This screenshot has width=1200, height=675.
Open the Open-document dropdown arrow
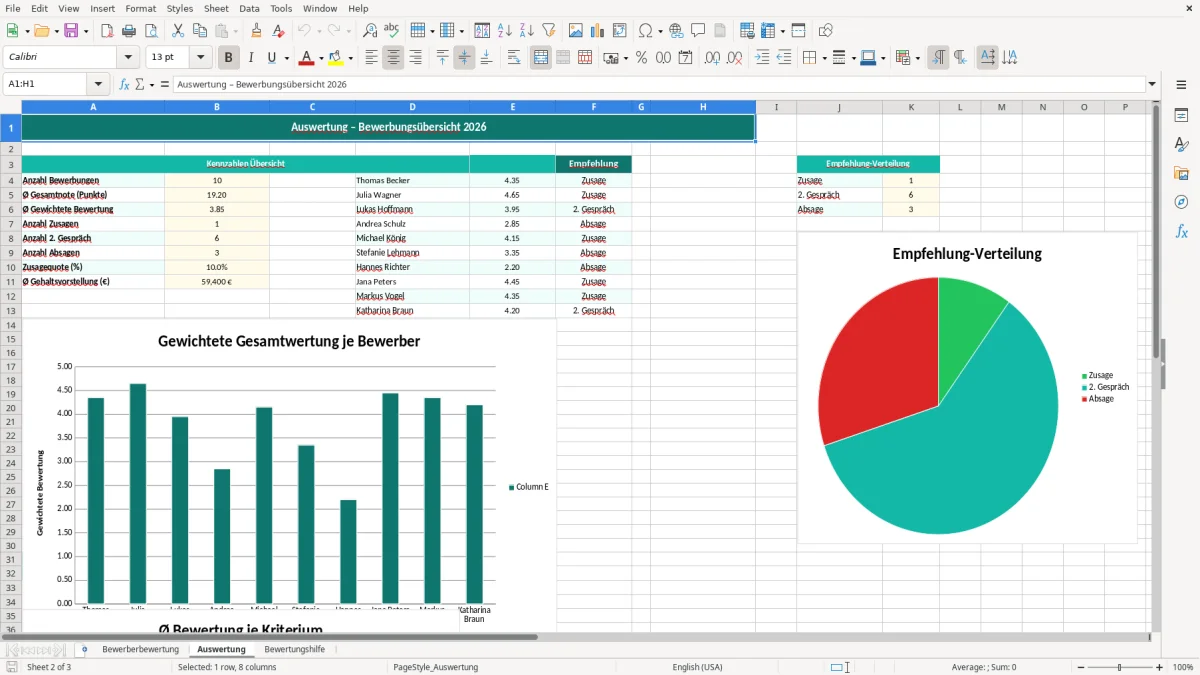55,31
